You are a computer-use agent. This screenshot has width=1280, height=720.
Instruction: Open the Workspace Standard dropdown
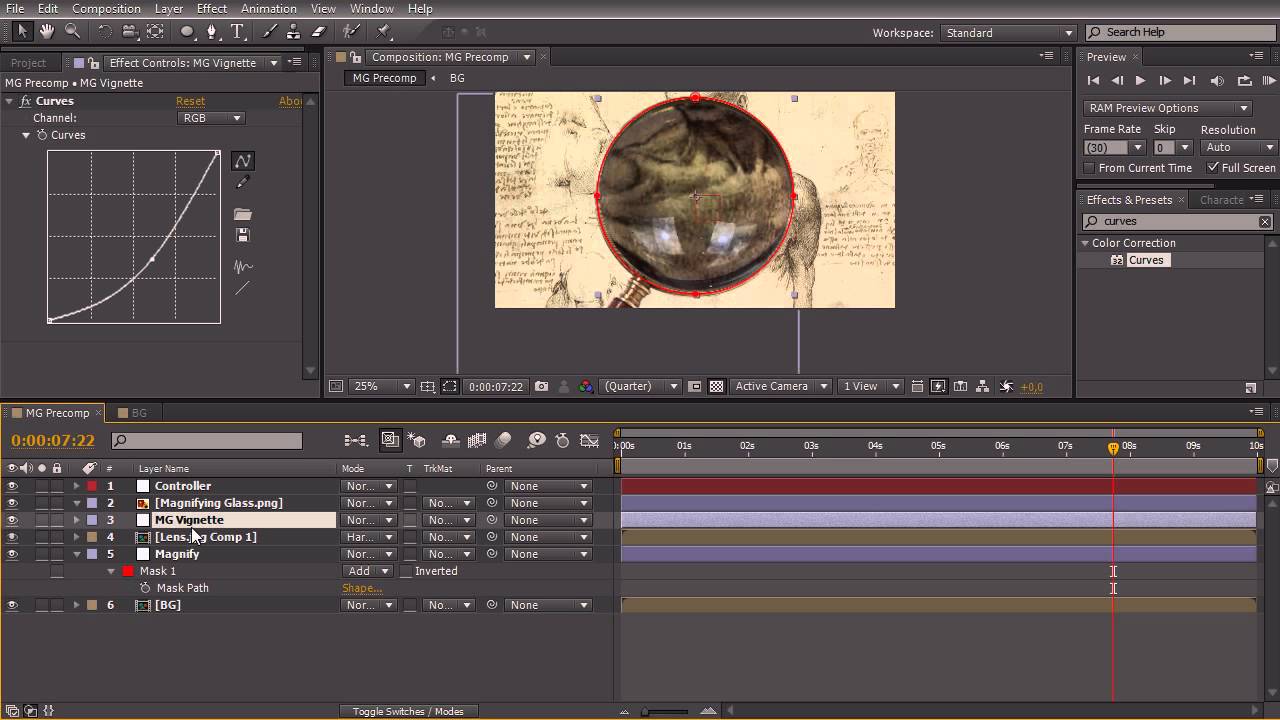[x=1008, y=33]
